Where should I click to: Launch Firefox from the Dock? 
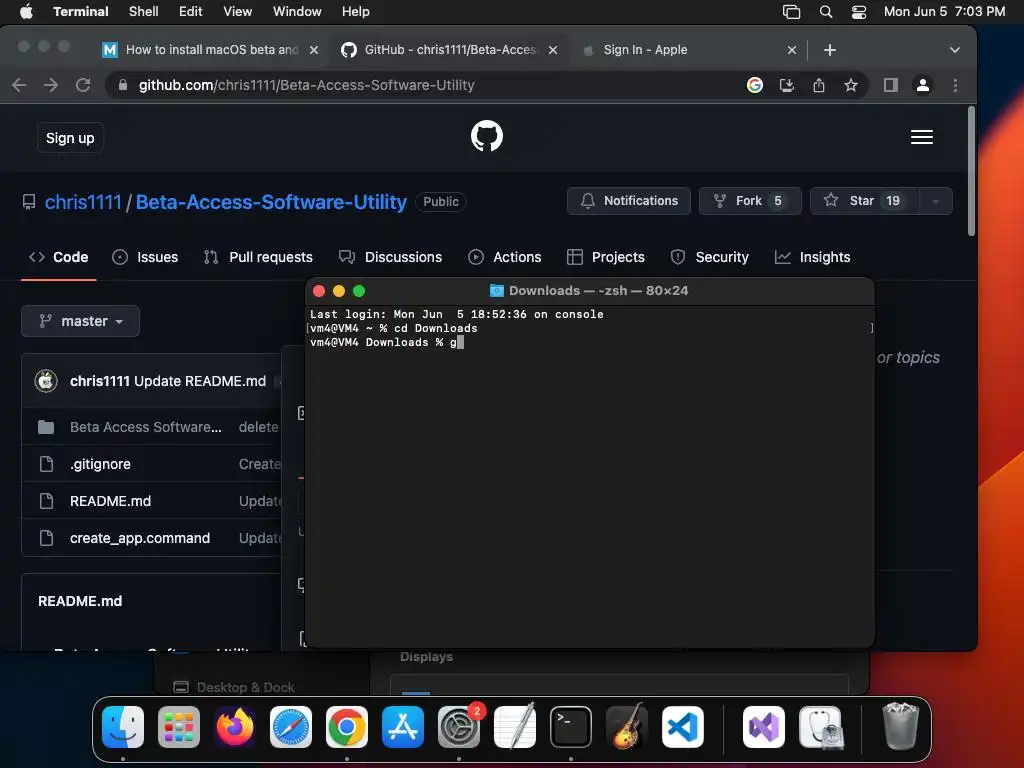(235, 727)
